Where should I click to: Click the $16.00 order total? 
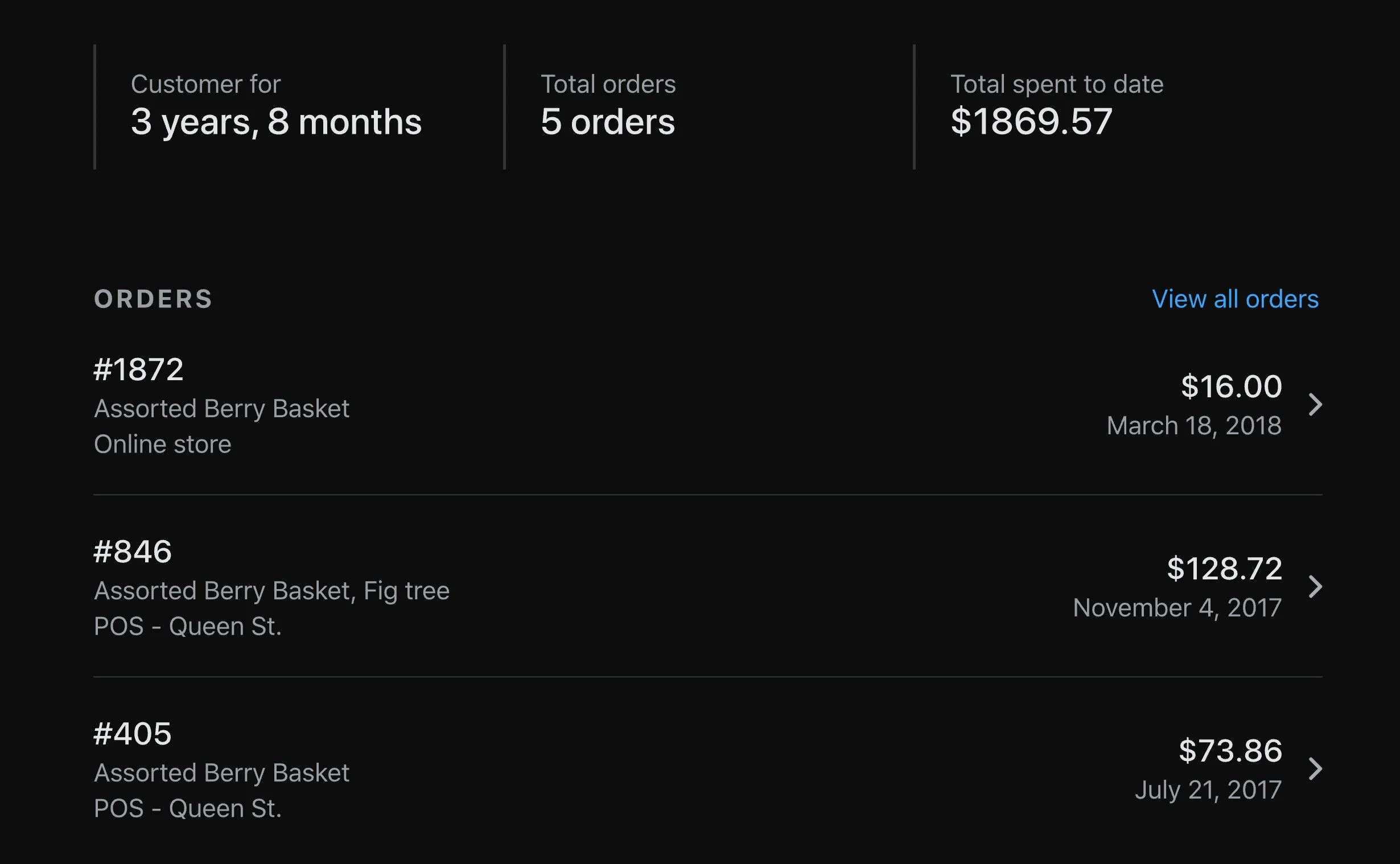click(x=1231, y=386)
